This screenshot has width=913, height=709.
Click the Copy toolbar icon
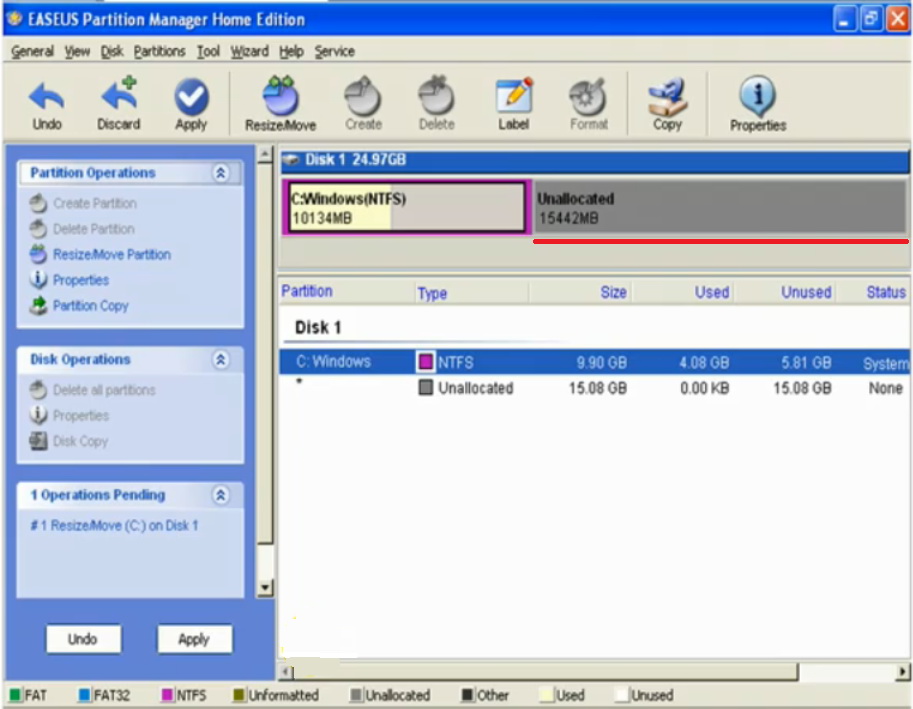coord(667,96)
